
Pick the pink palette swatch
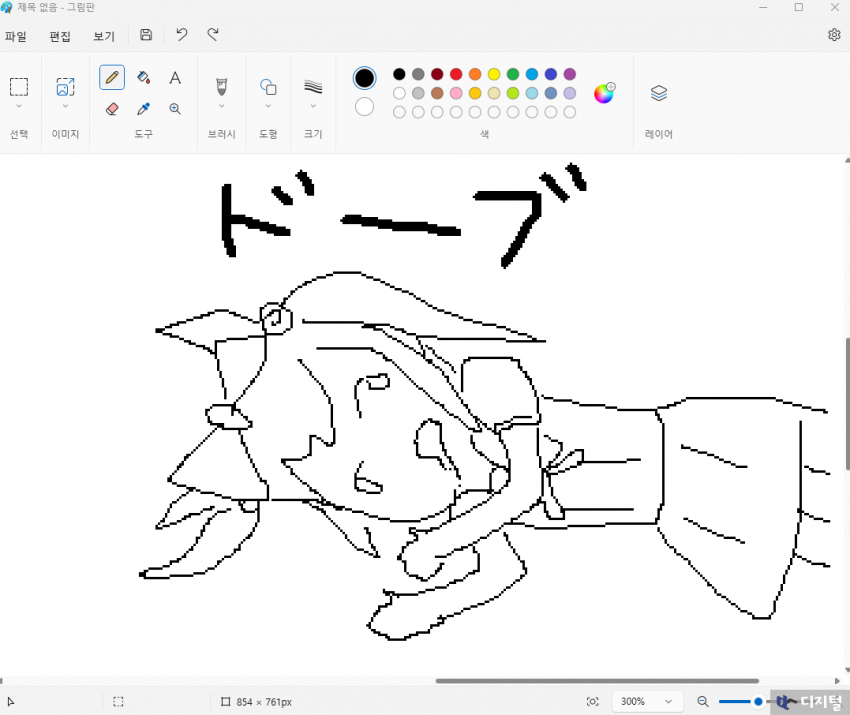[x=456, y=93]
